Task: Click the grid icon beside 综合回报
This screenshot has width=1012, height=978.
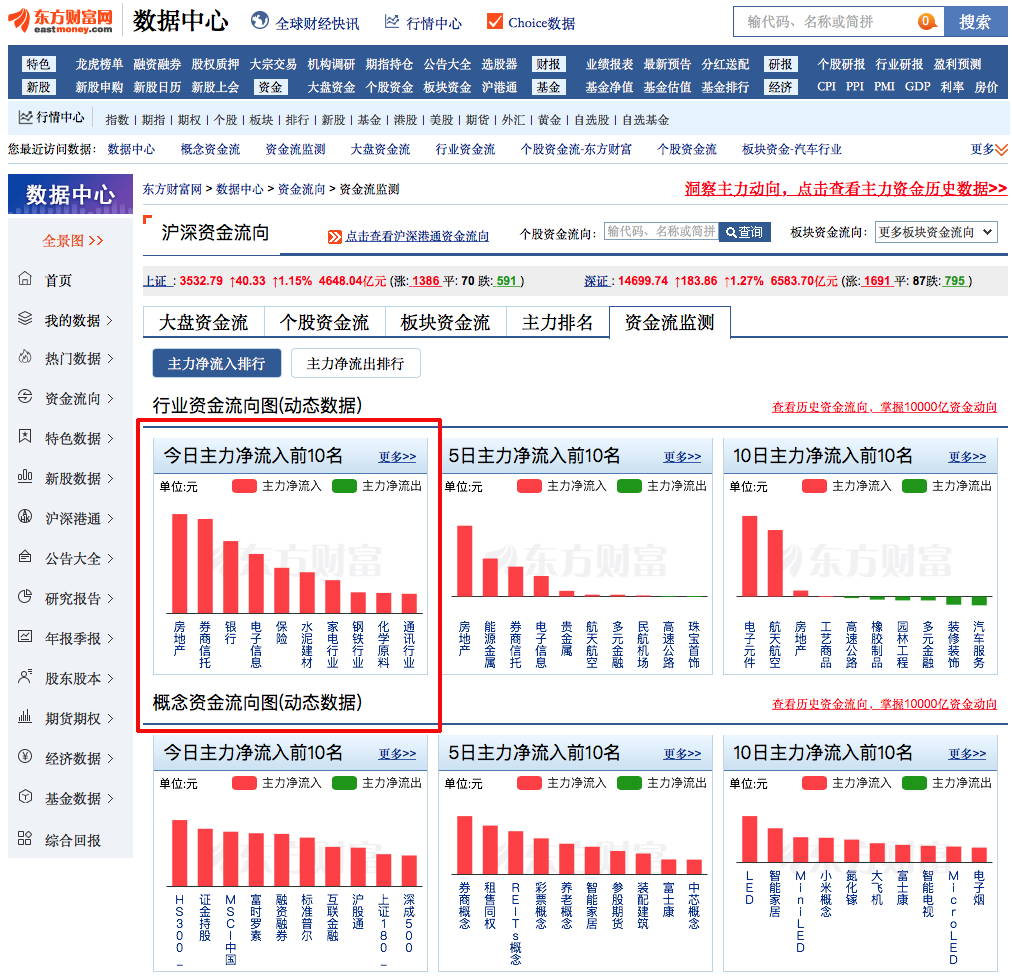Action: click(25, 839)
